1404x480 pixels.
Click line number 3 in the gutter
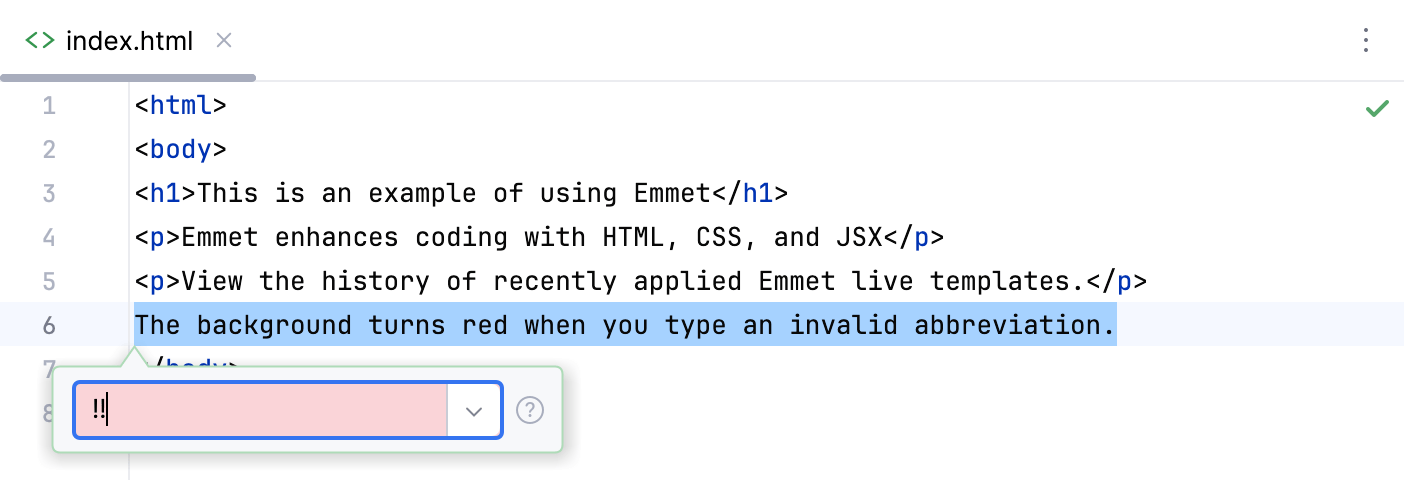coord(49,193)
